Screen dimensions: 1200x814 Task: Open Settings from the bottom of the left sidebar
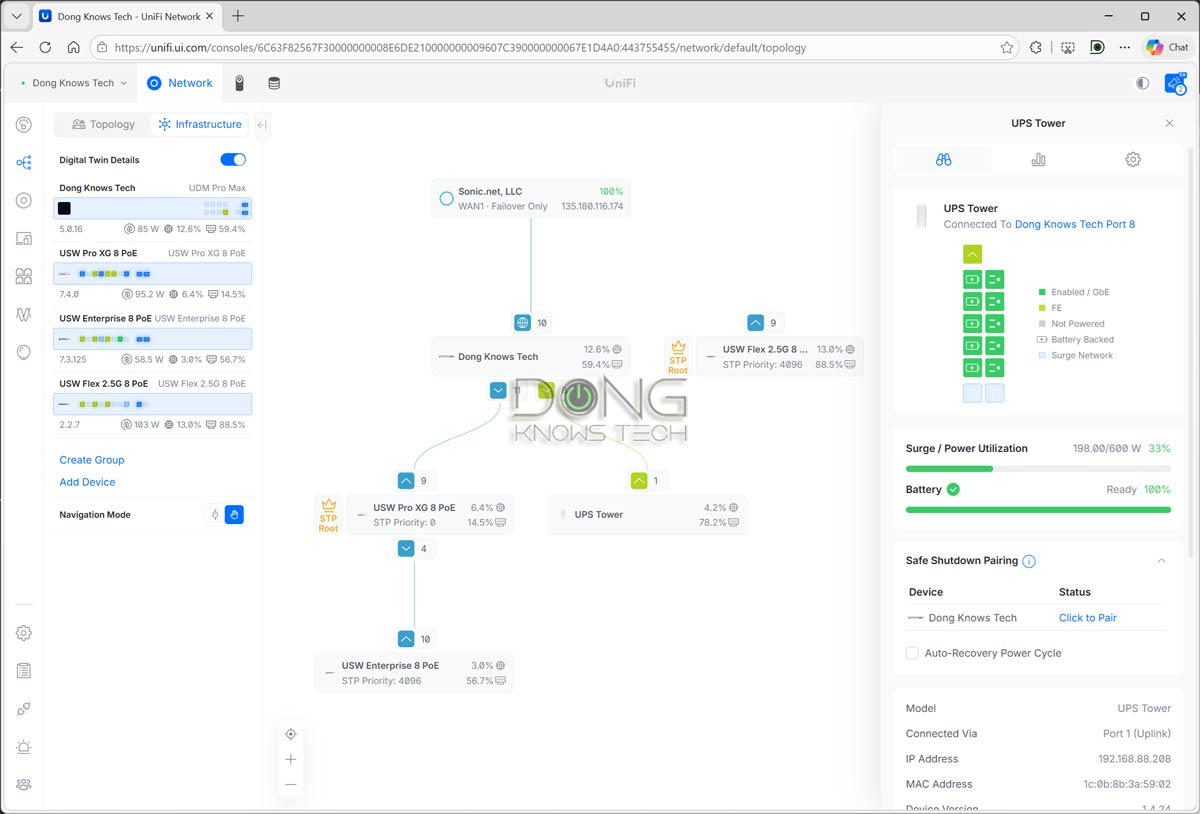[23, 632]
